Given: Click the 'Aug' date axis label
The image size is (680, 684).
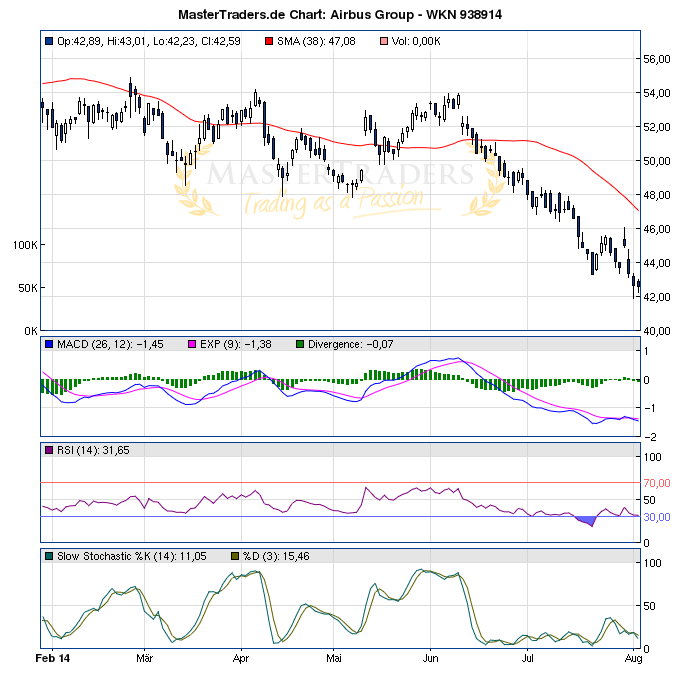Looking at the screenshot, I should [633, 659].
